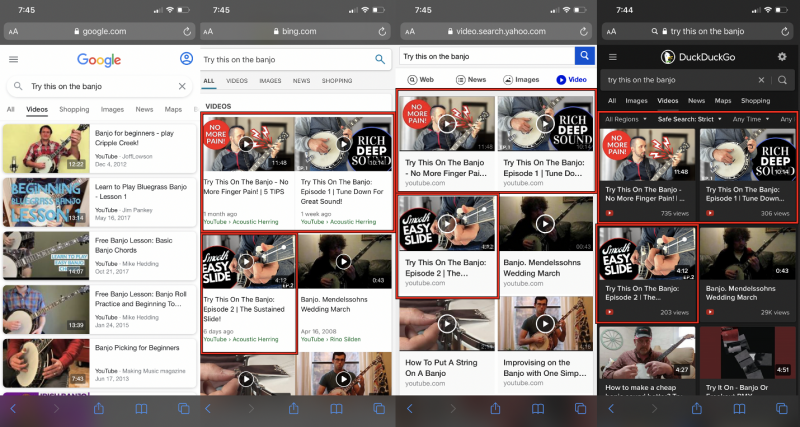800x427 pixels.
Task: Play Bing's "No More Pain" video thumbnail
Action: point(247,143)
